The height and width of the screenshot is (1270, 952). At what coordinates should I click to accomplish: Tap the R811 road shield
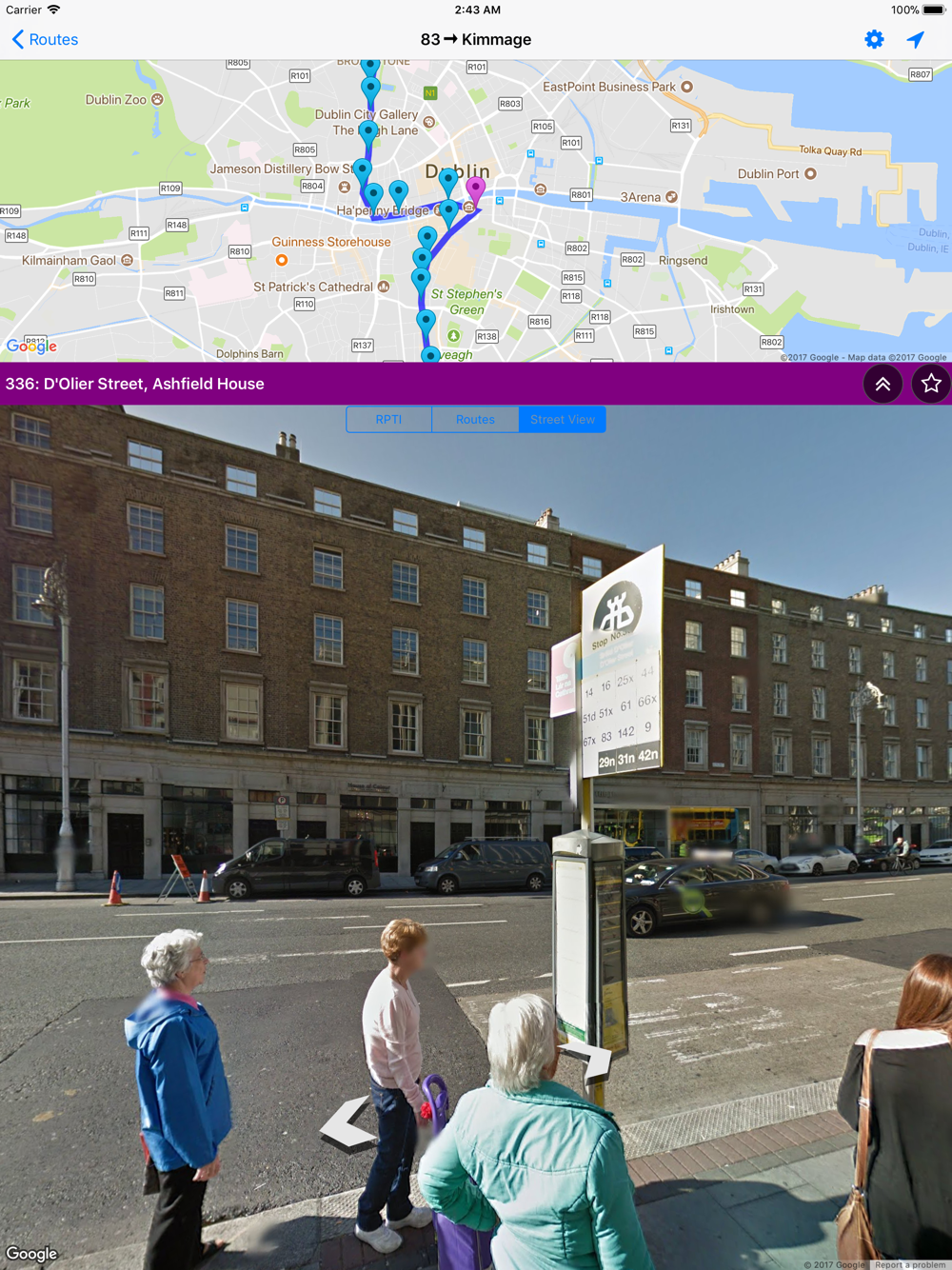click(174, 293)
